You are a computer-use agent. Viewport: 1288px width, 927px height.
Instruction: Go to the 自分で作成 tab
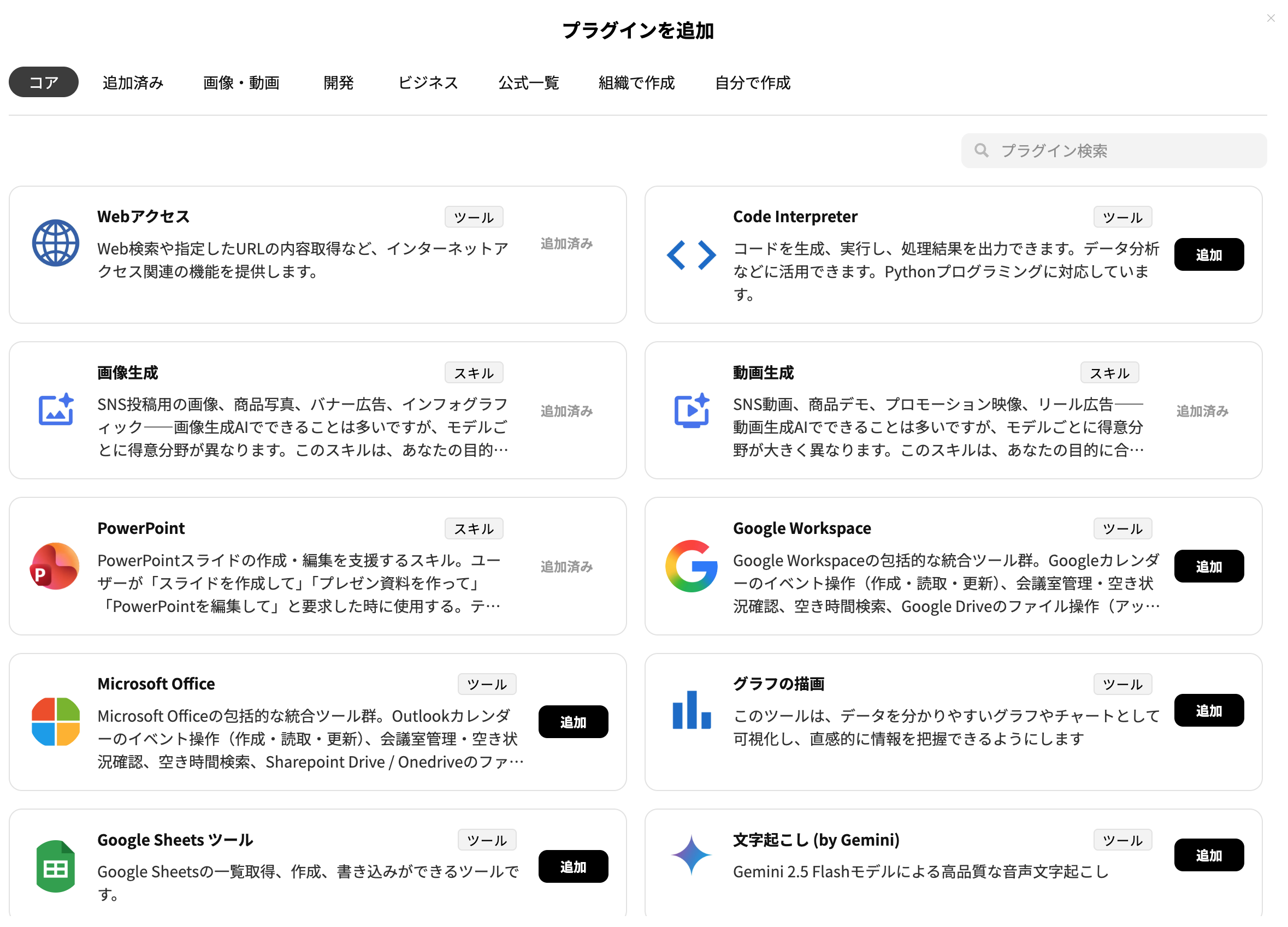[753, 83]
